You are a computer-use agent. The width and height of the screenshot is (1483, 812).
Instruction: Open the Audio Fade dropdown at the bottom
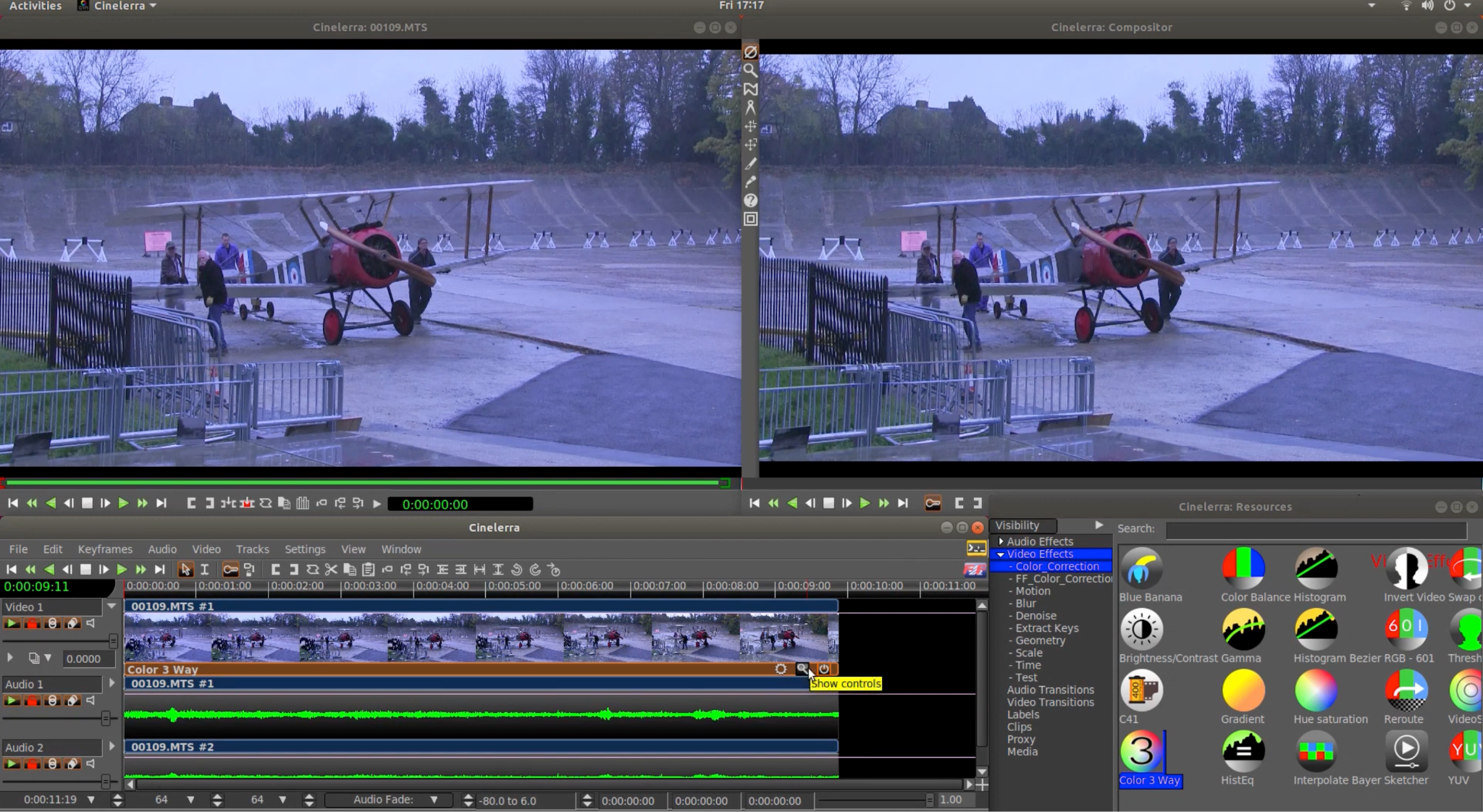tap(434, 800)
